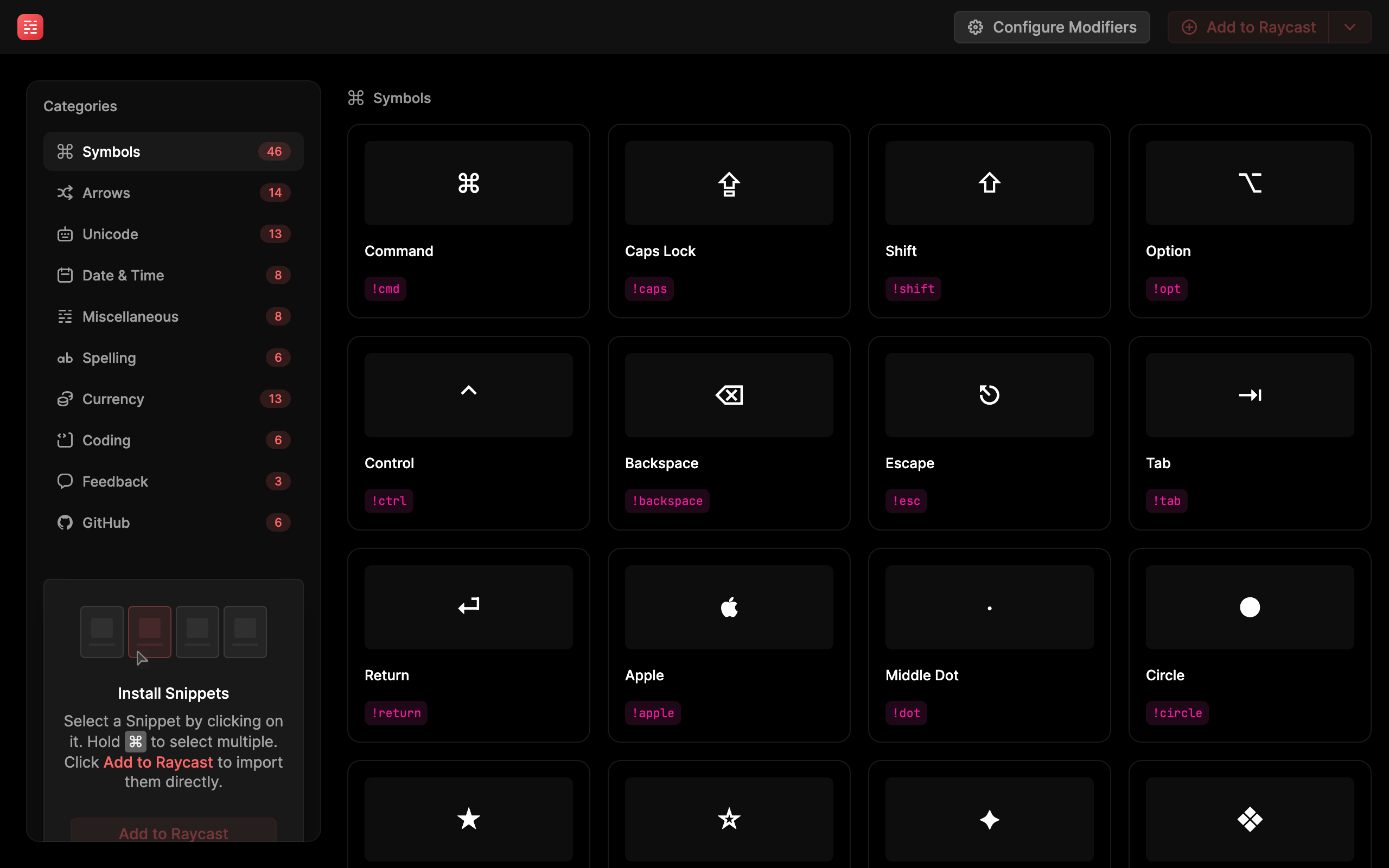Select the Command symbol snippet card

pyautogui.click(x=468, y=220)
